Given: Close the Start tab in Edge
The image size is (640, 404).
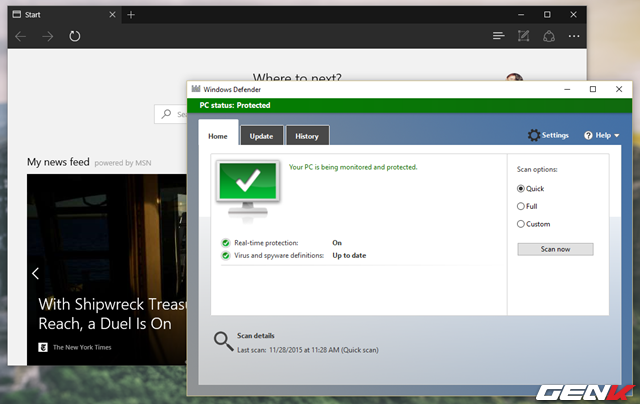Looking at the screenshot, I should coord(112,15).
